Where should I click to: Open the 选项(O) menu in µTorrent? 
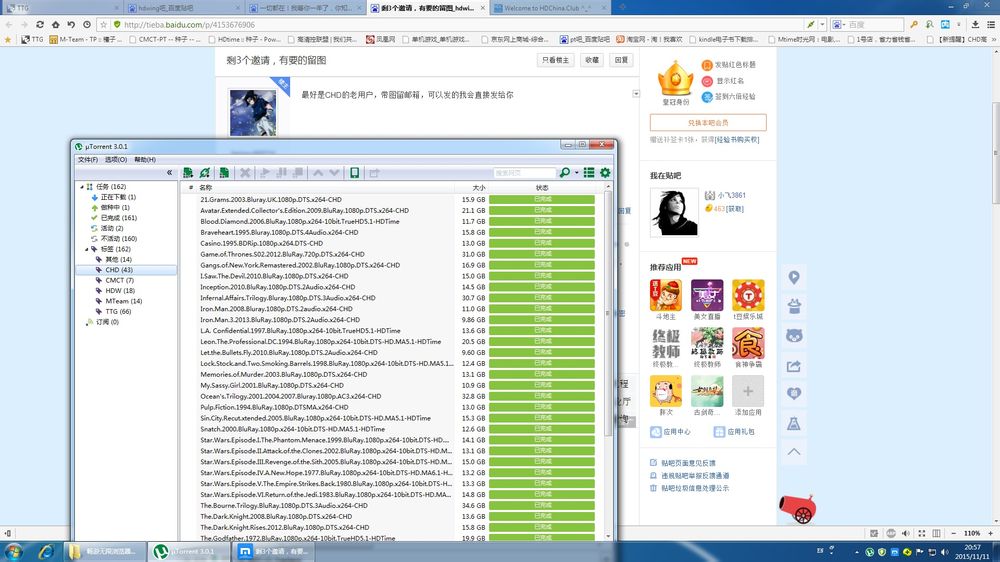[x=116, y=159]
